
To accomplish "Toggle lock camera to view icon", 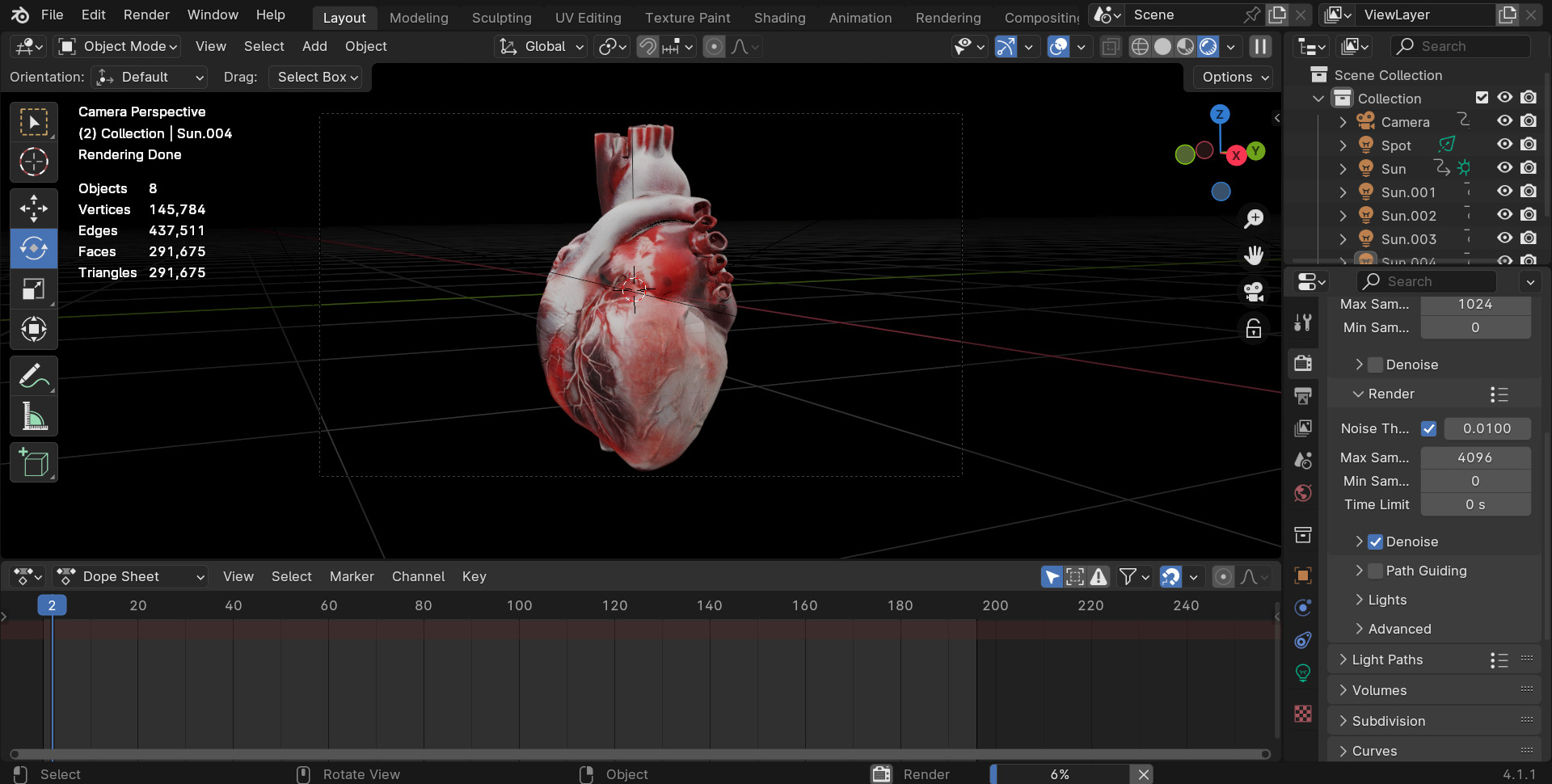I will coord(1254,328).
